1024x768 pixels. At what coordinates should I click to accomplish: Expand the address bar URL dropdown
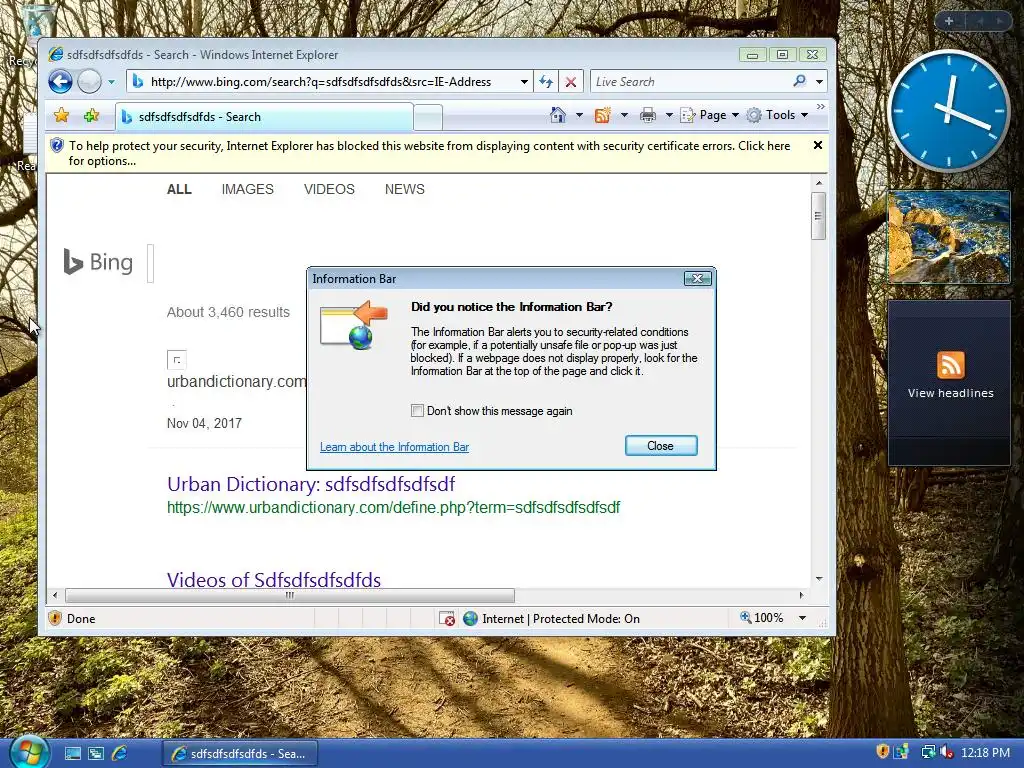[524, 82]
